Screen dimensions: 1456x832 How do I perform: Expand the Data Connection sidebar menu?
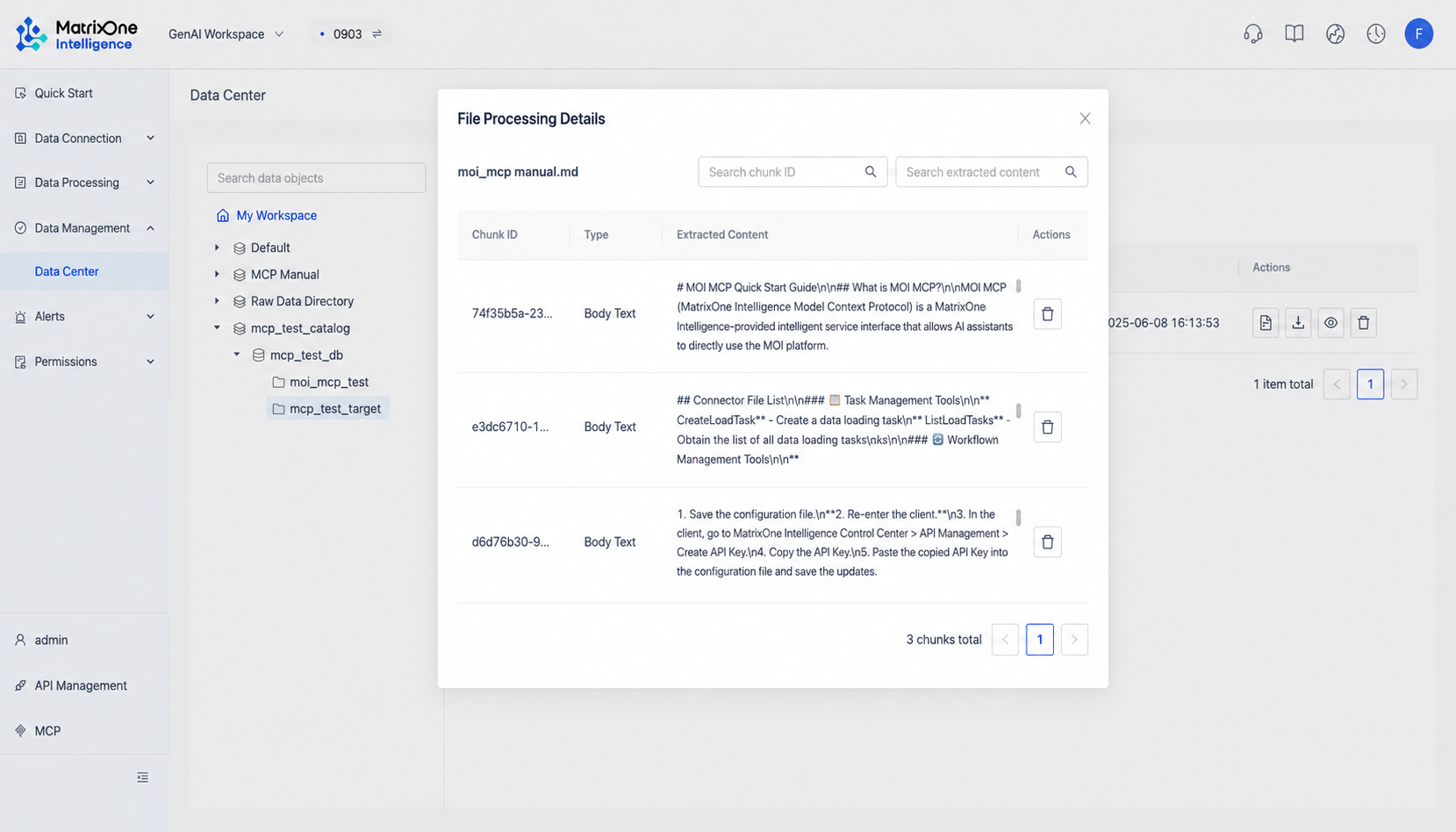[84, 139]
